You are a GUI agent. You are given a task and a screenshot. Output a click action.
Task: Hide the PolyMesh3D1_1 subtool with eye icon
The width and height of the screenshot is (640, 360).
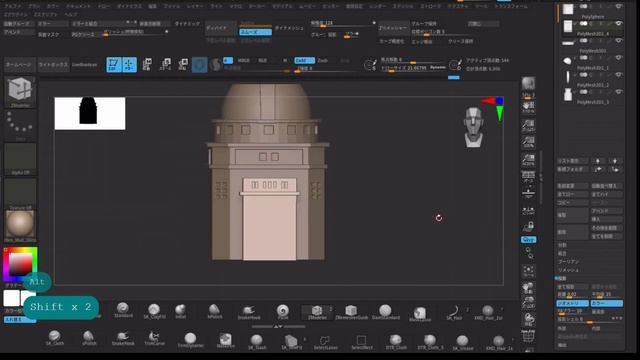[x=619, y=58]
